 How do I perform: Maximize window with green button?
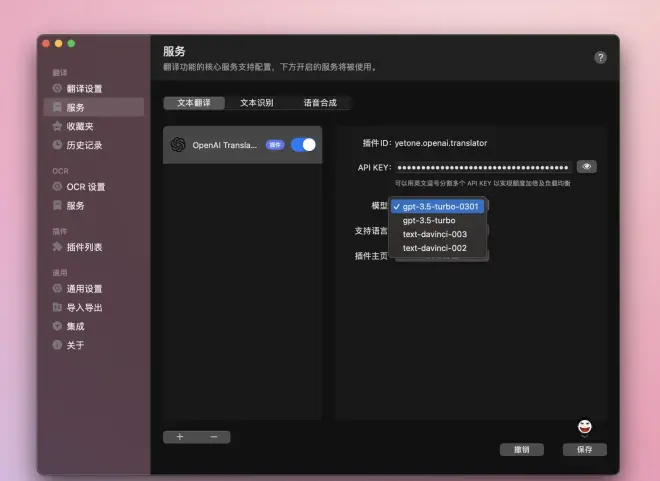(x=71, y=43)
